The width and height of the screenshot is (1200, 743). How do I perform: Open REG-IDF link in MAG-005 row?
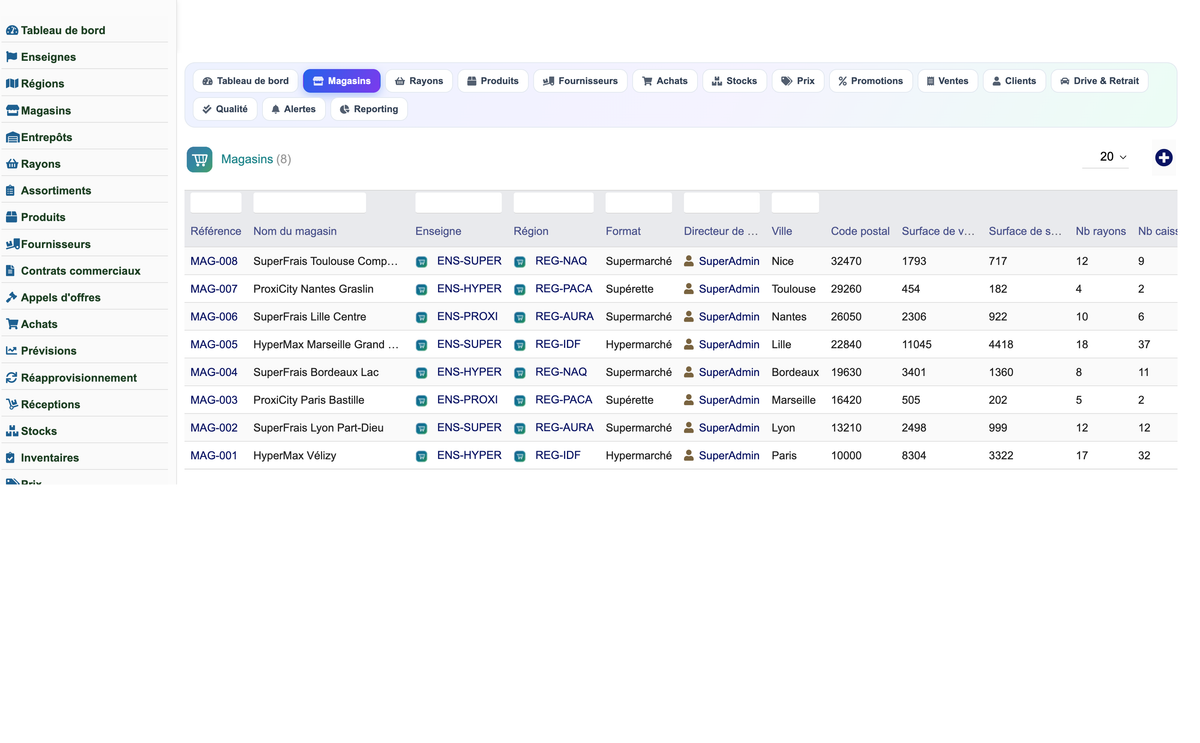coord(558,344)
